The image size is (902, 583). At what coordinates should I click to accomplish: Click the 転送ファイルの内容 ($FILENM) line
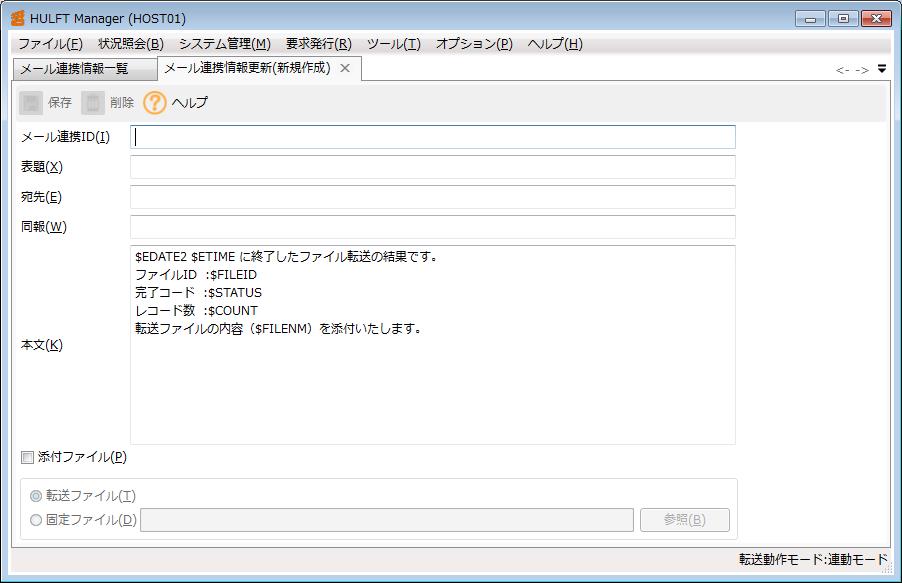tap(278, 329)
